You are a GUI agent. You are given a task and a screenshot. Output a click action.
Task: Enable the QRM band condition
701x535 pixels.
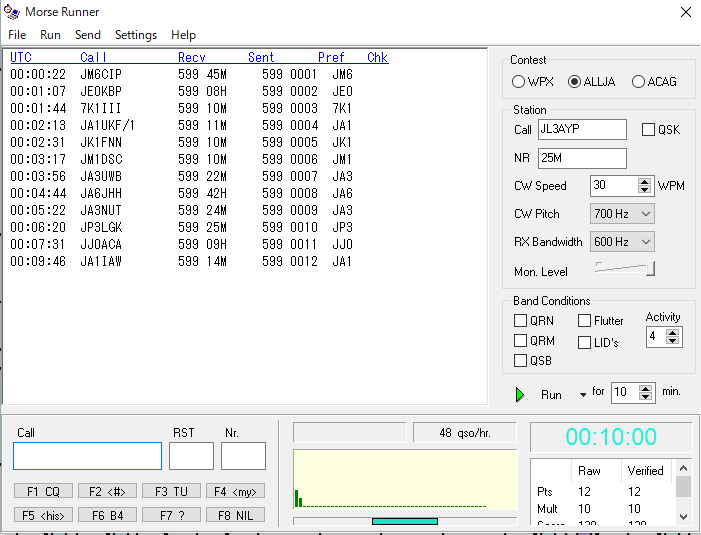[x=520, y=341]
